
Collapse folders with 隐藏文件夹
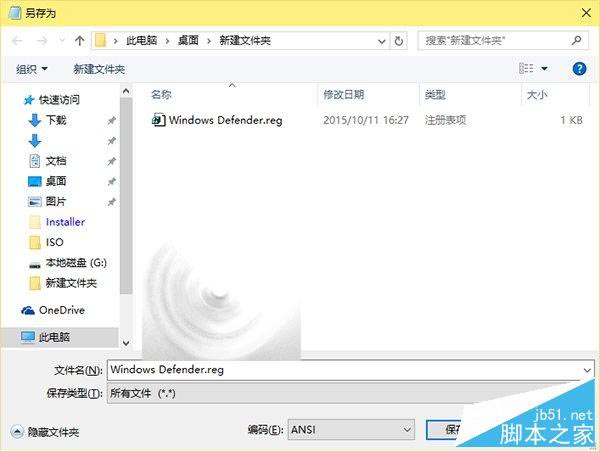45,432
